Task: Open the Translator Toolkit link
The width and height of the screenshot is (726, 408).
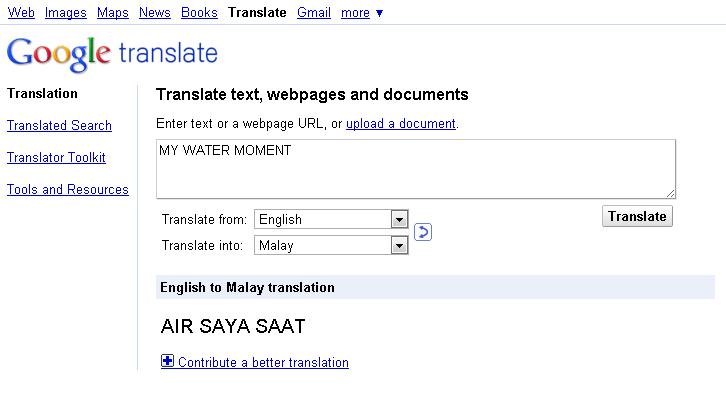Action: [56, 157]
